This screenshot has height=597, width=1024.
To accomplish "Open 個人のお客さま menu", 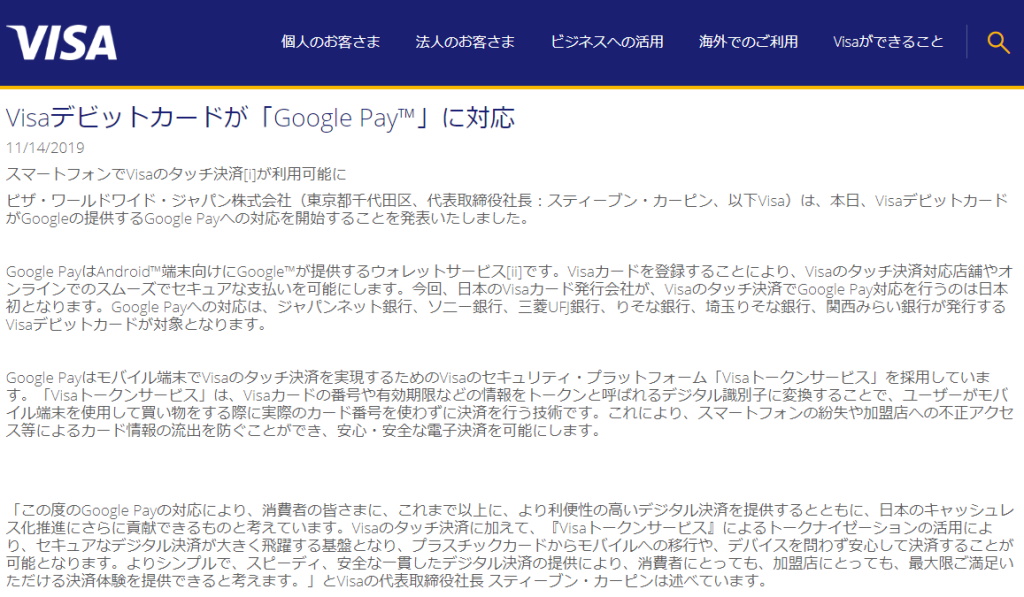I will coord(330,42).
